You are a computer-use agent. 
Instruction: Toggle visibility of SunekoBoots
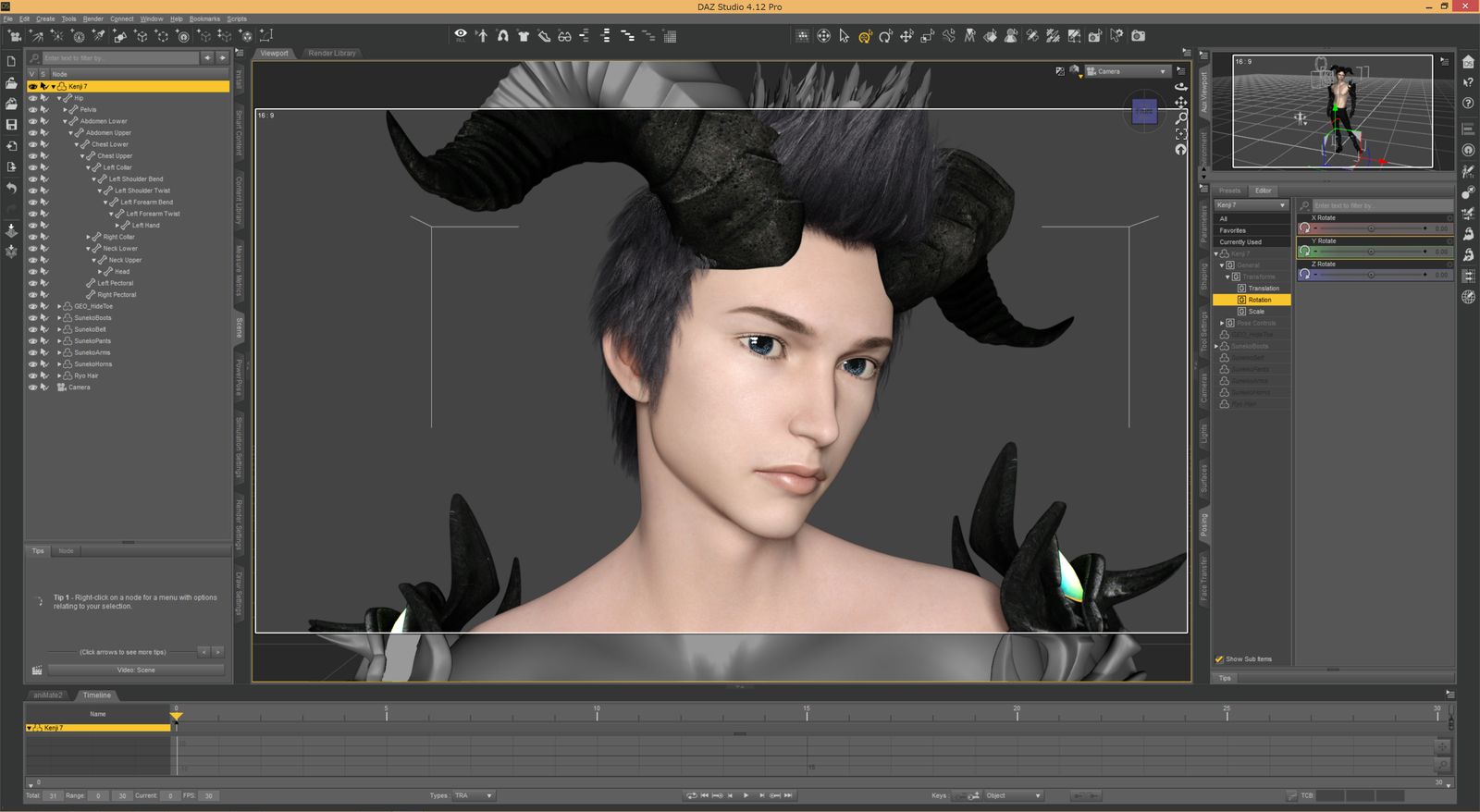point(32,317)
